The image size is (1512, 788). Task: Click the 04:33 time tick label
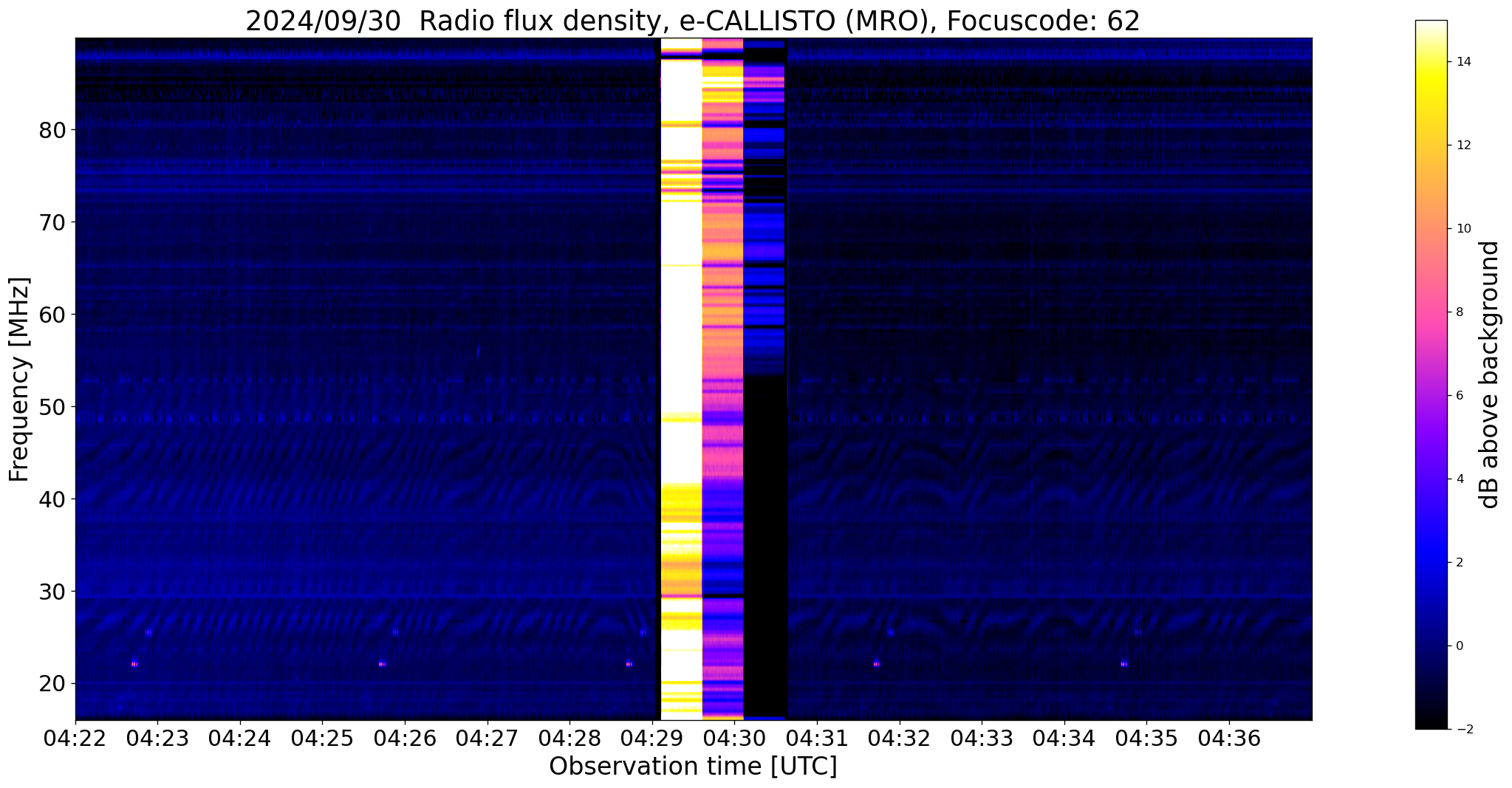(982, 739)
